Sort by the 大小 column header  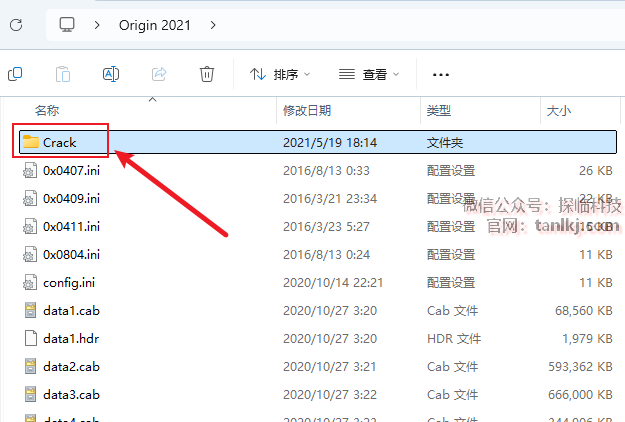(559, 110)
